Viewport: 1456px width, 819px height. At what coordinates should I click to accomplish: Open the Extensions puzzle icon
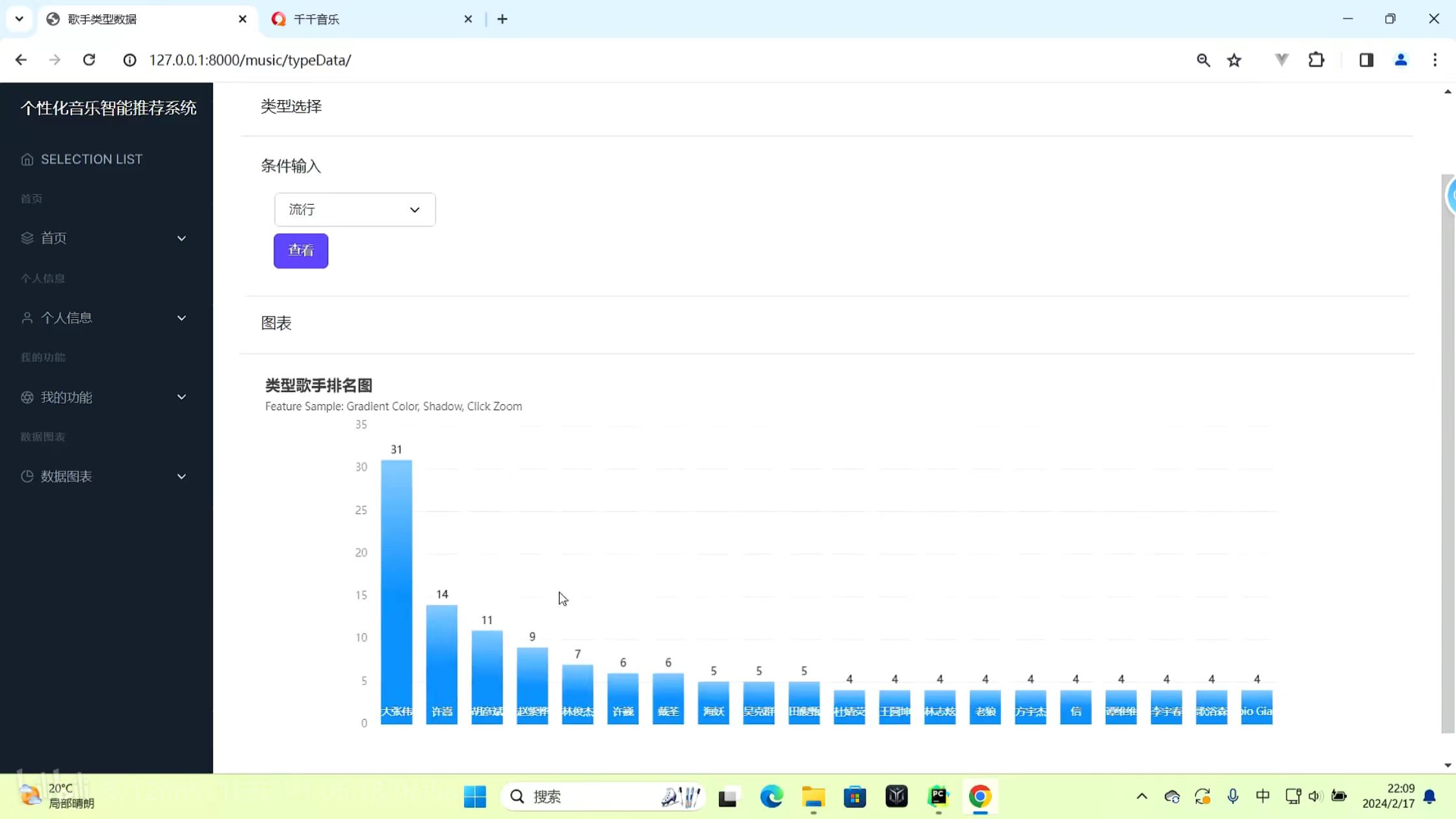click(x=1316, y=60)
